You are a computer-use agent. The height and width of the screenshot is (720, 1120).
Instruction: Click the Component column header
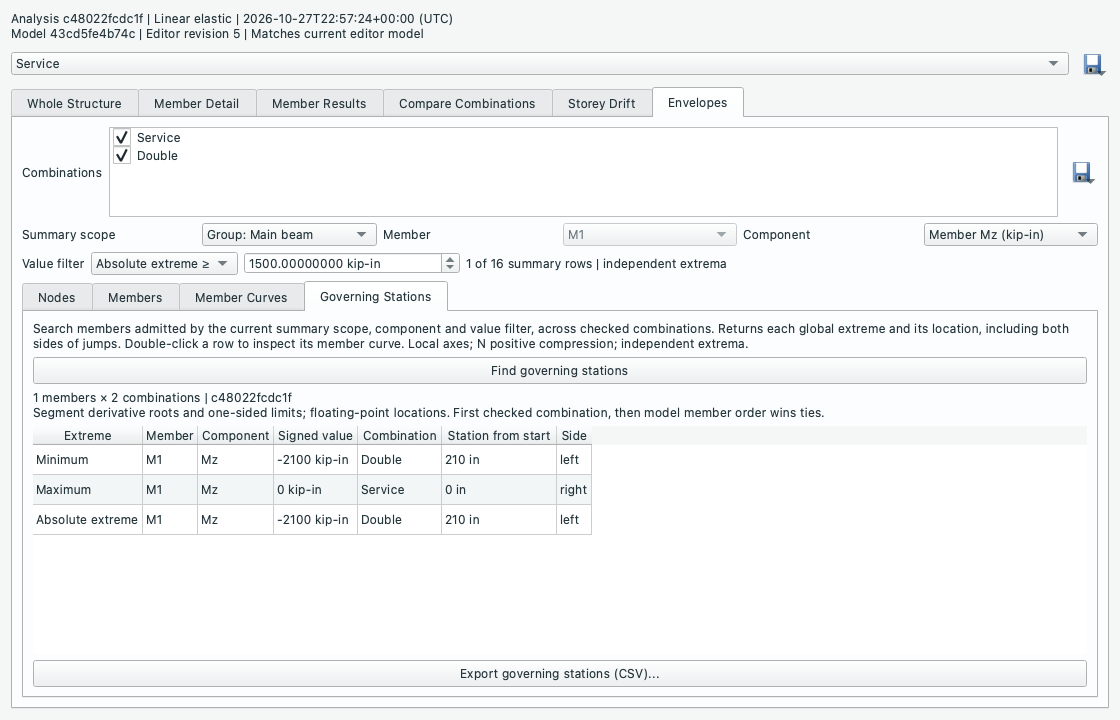point(236,436)
